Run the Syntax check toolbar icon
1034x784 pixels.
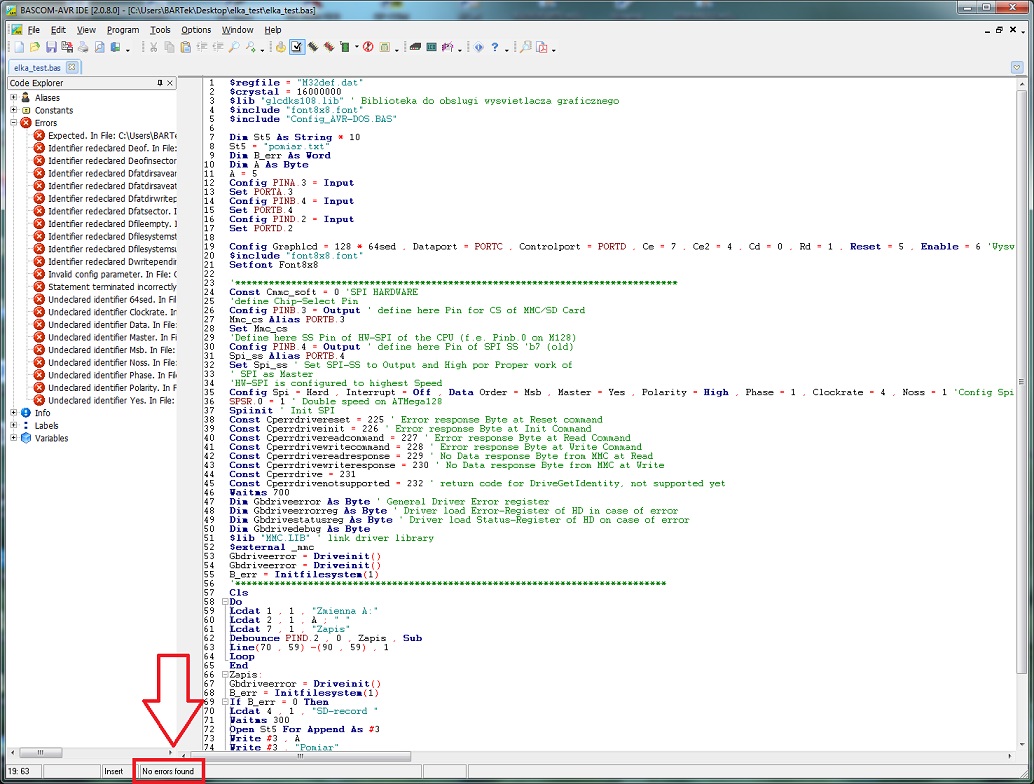click(297, 47)
